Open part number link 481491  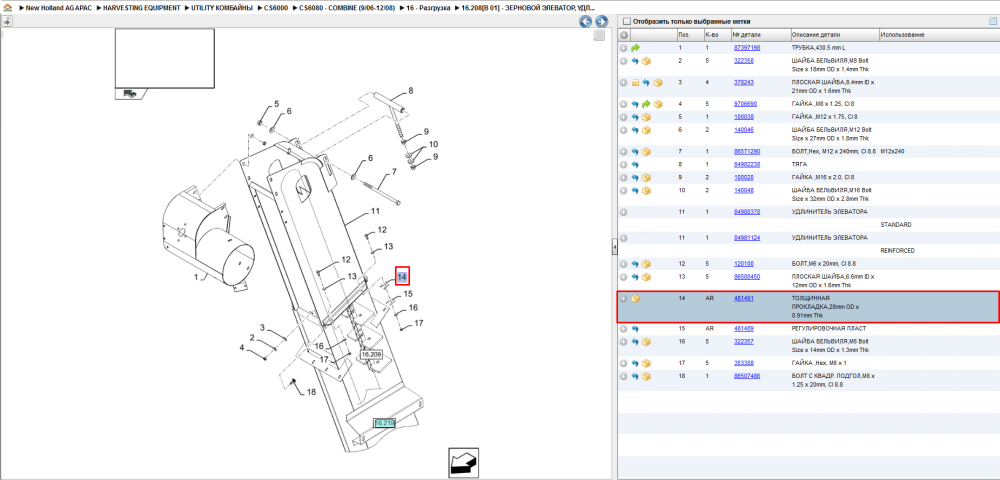point(744,298)
